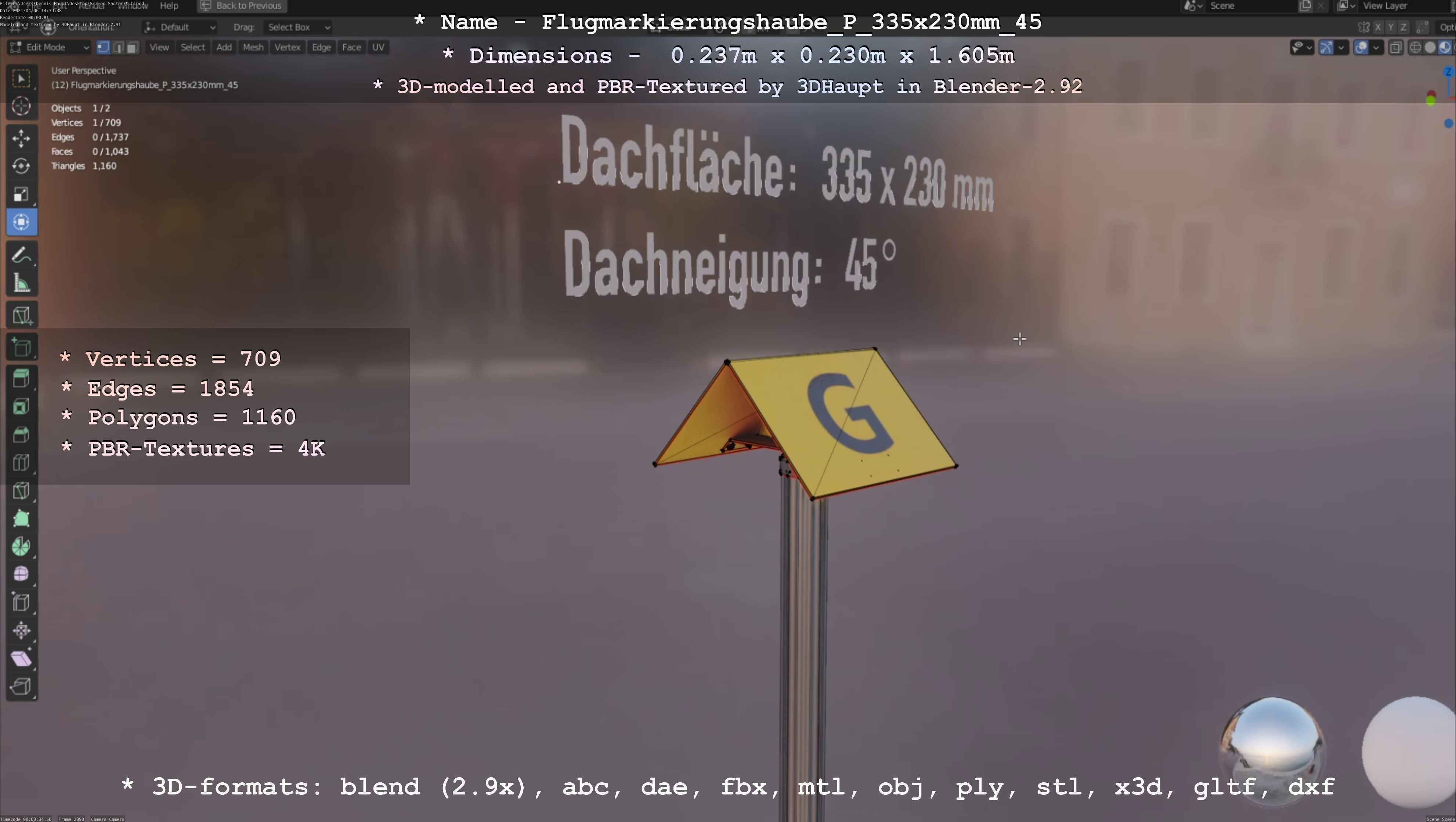Image resolution: width=1456 pixels, height=822 pixels.
Task: Choose the 3D Cursor tool
Action: pos(21,106)
